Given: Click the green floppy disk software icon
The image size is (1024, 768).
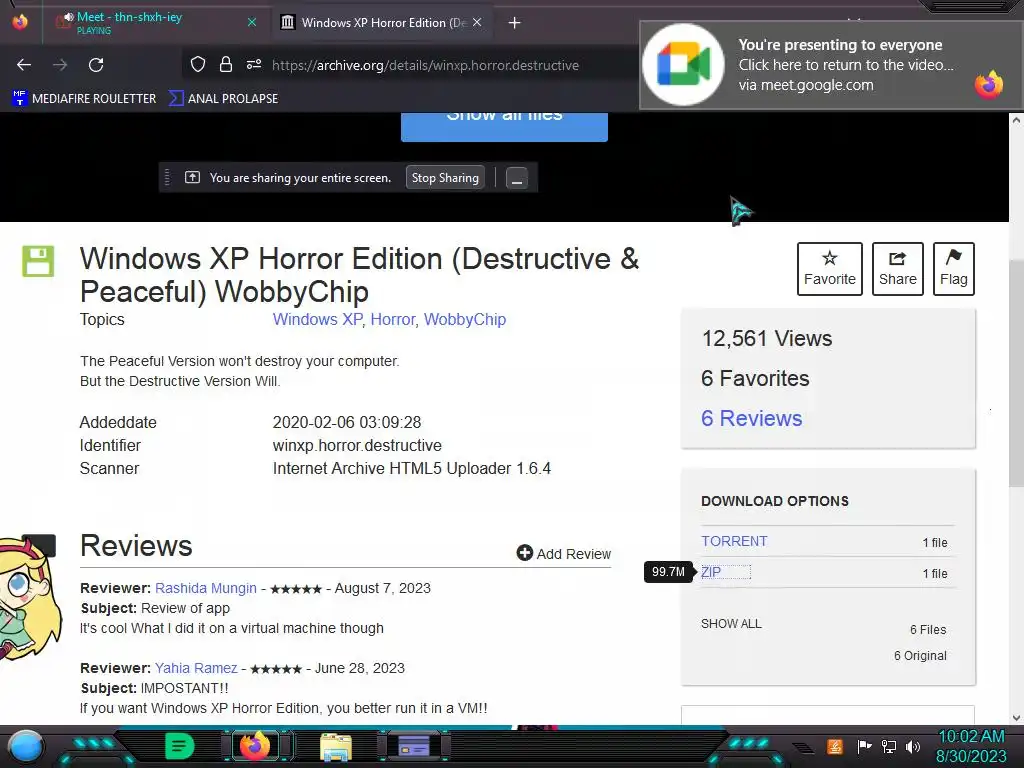Looking at the screenshot, I should pos(38,261).
